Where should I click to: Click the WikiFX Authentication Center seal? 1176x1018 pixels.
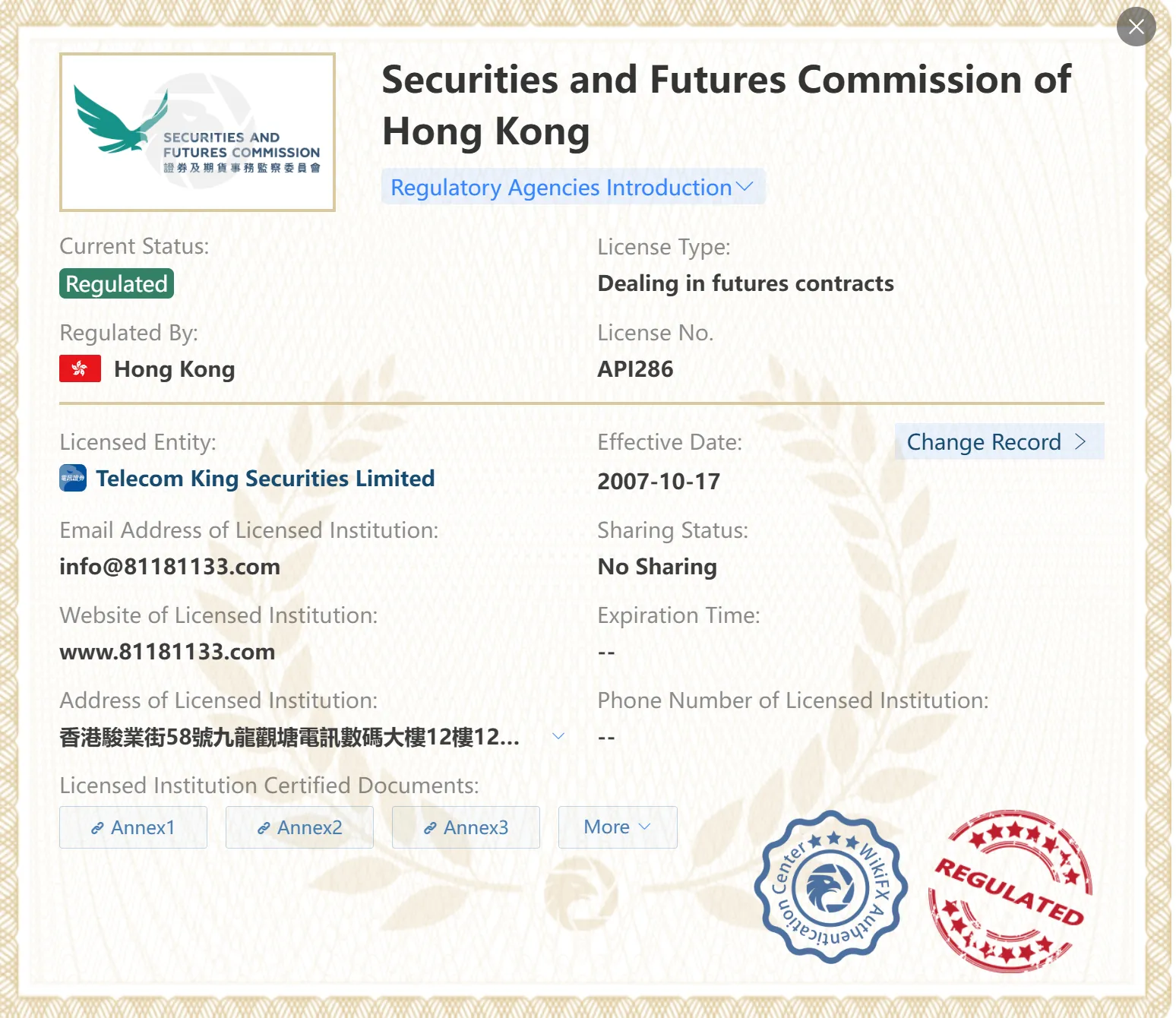tap(831, 887)
